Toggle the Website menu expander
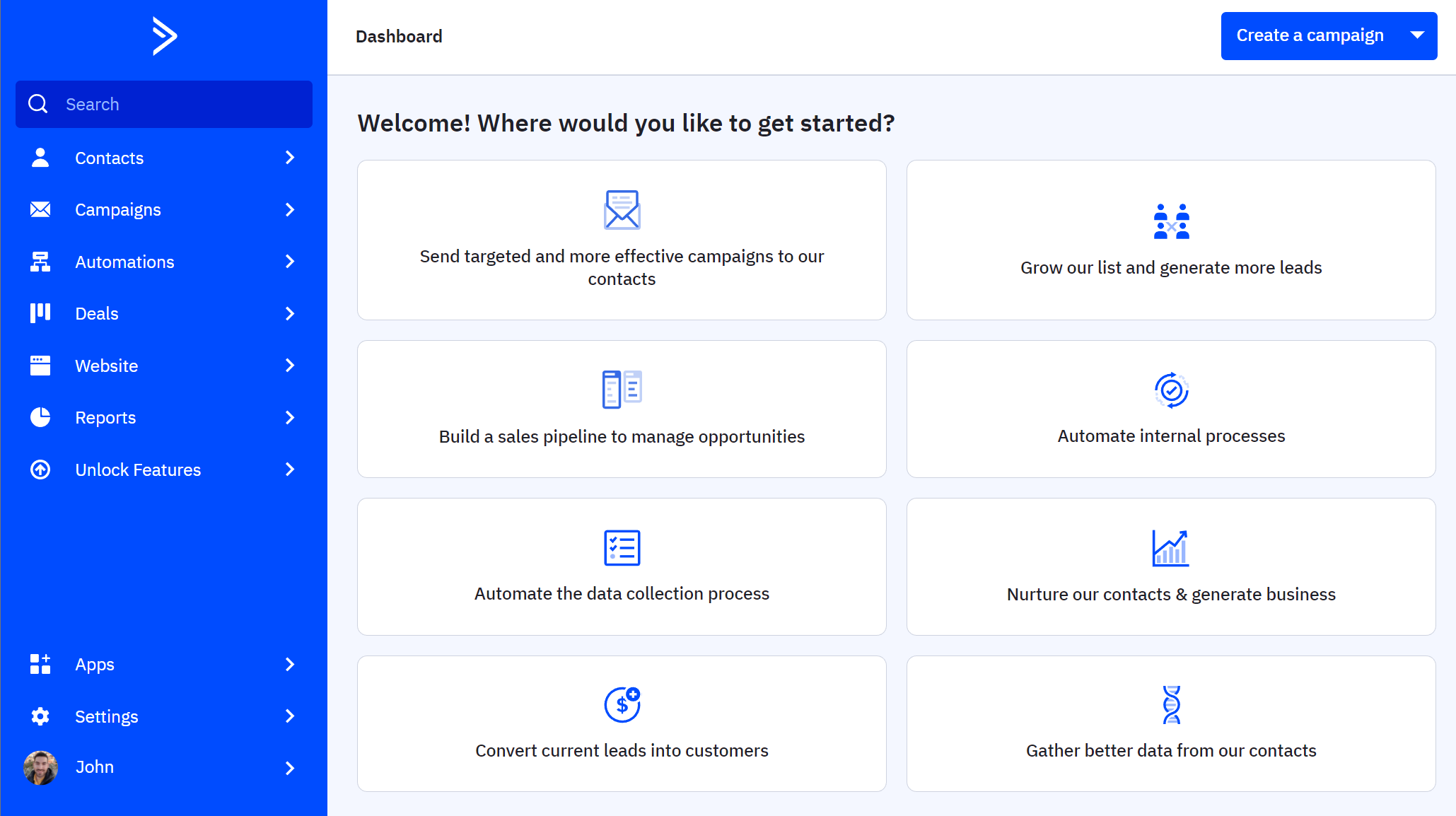 pos(291,365)
